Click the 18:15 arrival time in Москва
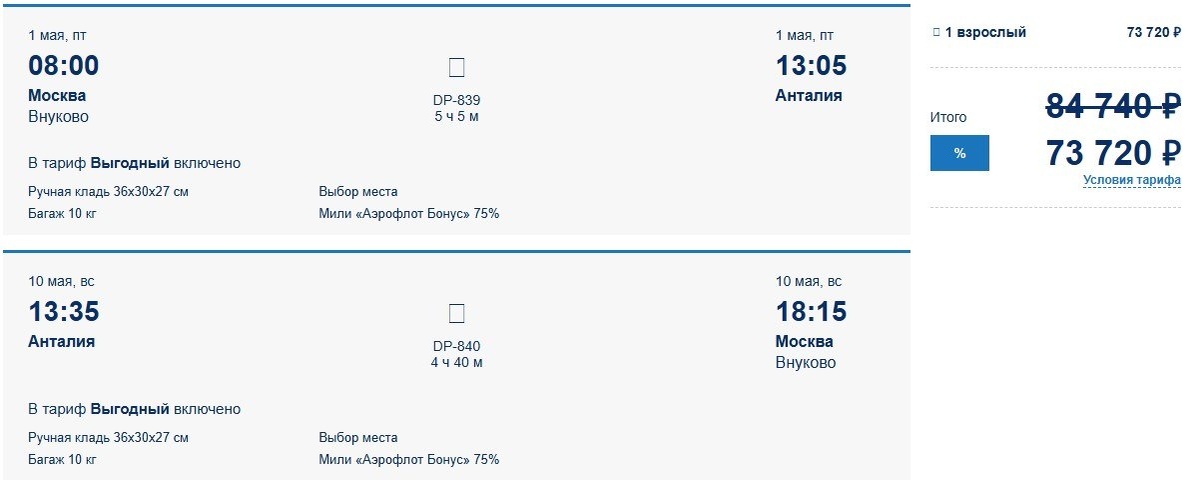 (811, 312)
